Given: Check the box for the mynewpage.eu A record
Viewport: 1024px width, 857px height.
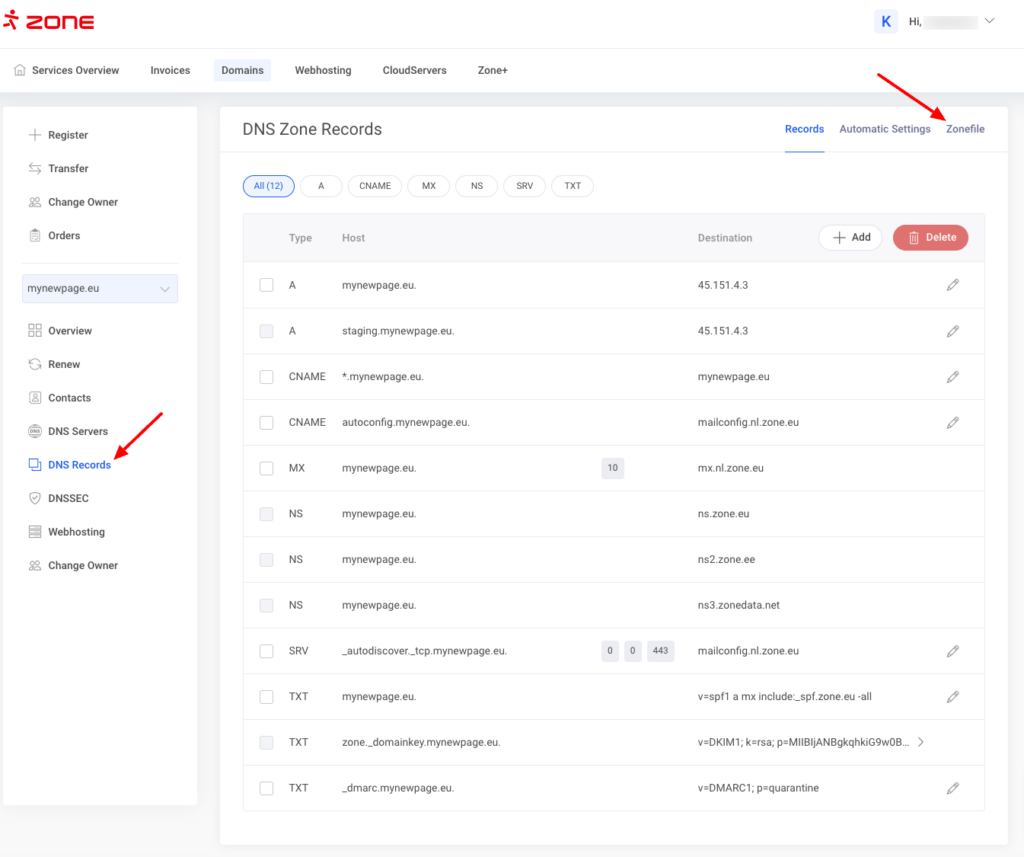Looking at the screenshot, I should coord(266,285).
